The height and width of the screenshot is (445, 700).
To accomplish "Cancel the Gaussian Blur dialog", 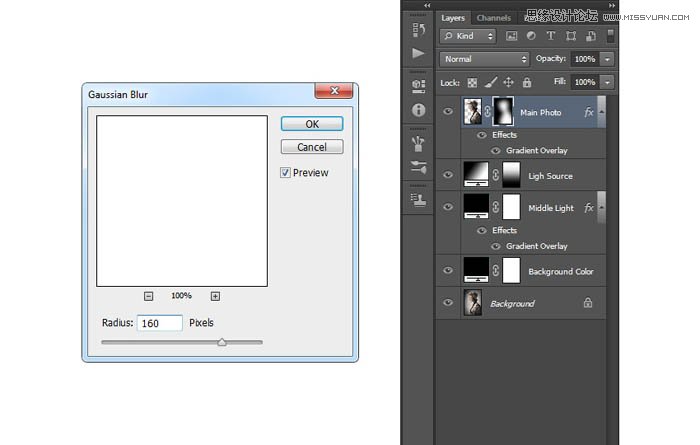I will (x=312, y=147).
